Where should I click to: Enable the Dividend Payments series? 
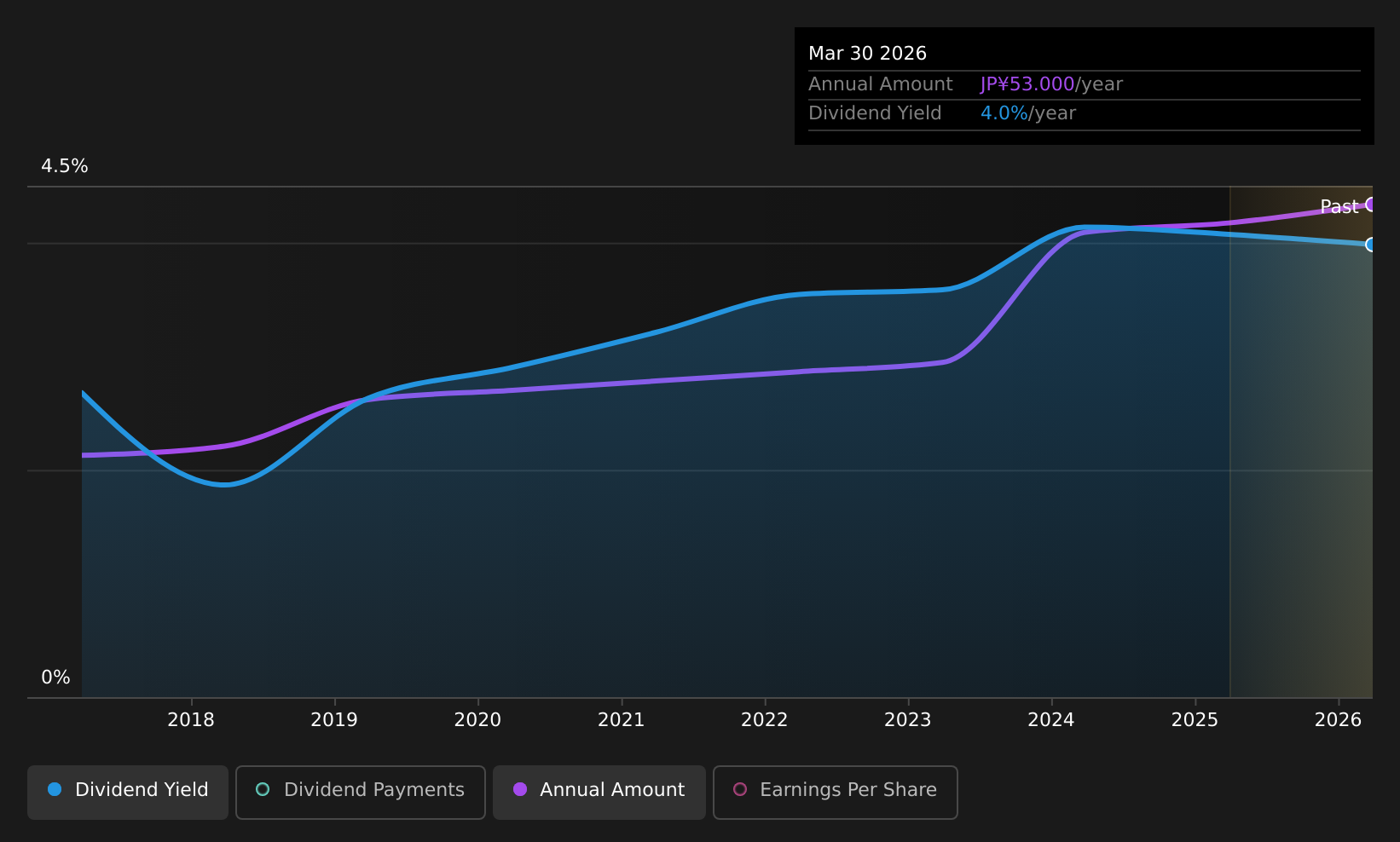[x=361, y=792]
